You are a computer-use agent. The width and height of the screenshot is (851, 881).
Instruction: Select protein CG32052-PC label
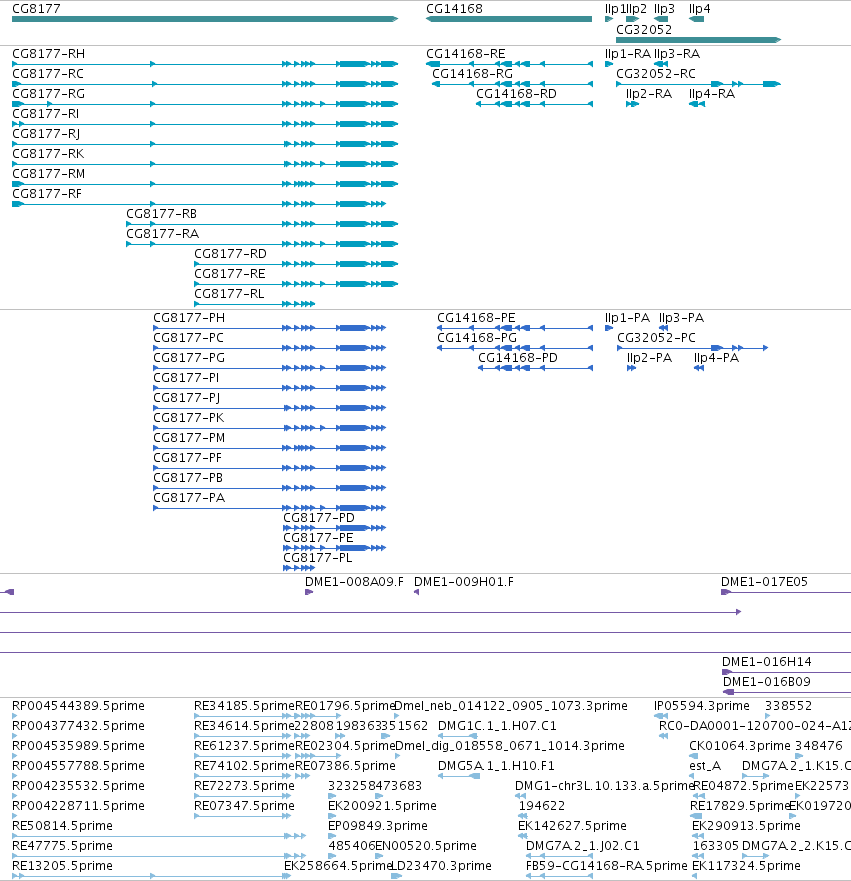pos(657,338)
